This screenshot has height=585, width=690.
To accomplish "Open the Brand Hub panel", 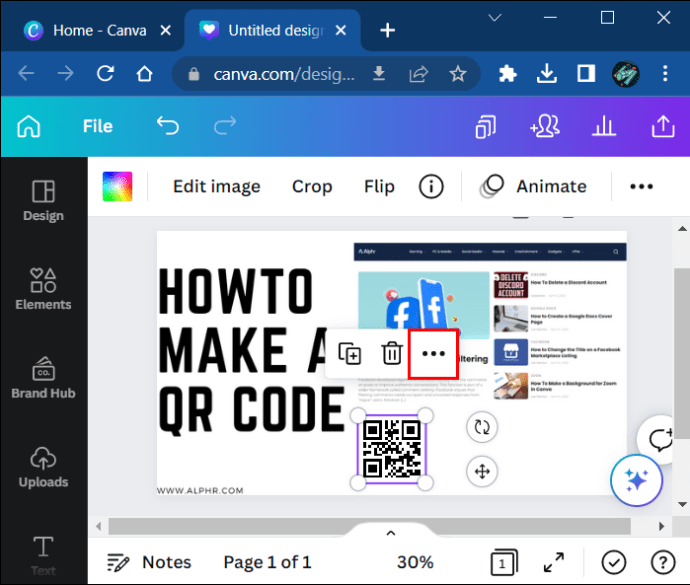I will [x=43, y=378].
